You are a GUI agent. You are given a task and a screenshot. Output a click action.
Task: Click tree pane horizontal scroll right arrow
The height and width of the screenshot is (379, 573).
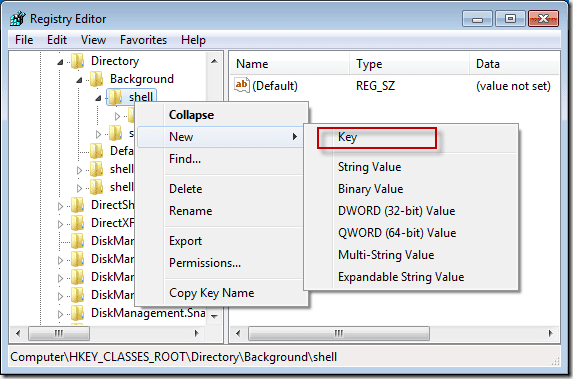[x=197, y=333]
